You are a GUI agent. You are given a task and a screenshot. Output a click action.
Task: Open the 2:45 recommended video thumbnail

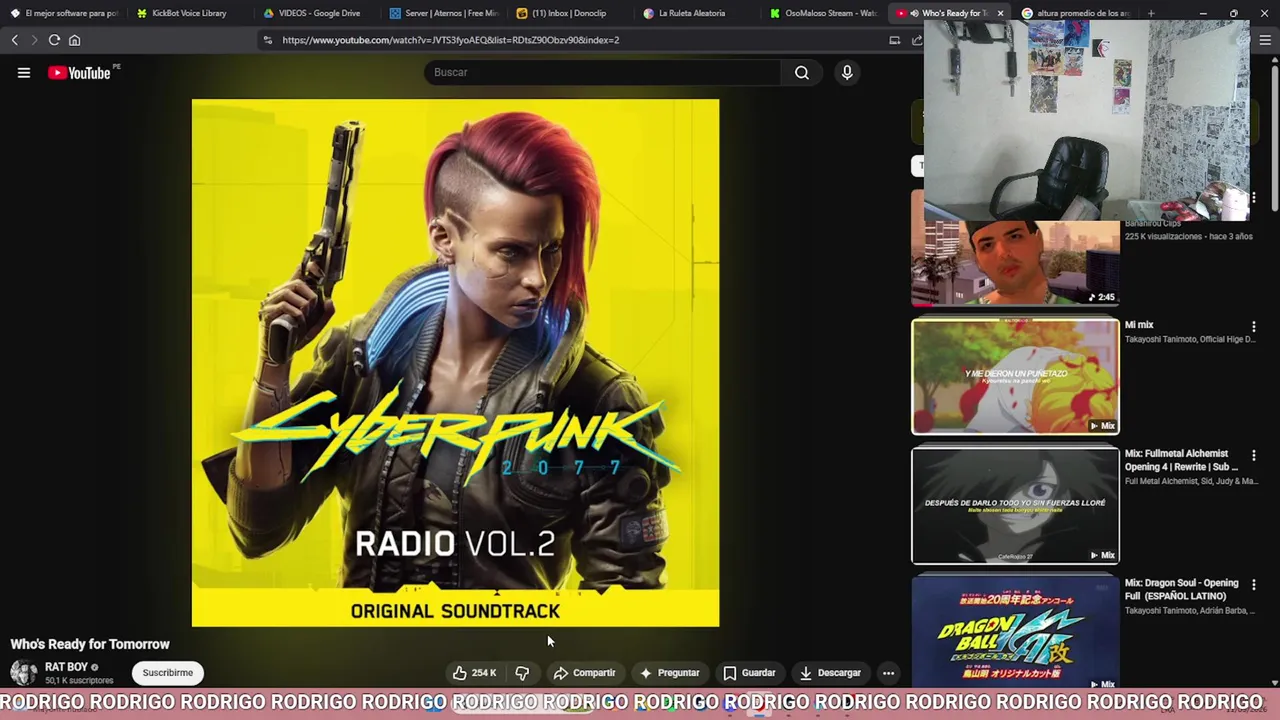1015,263
